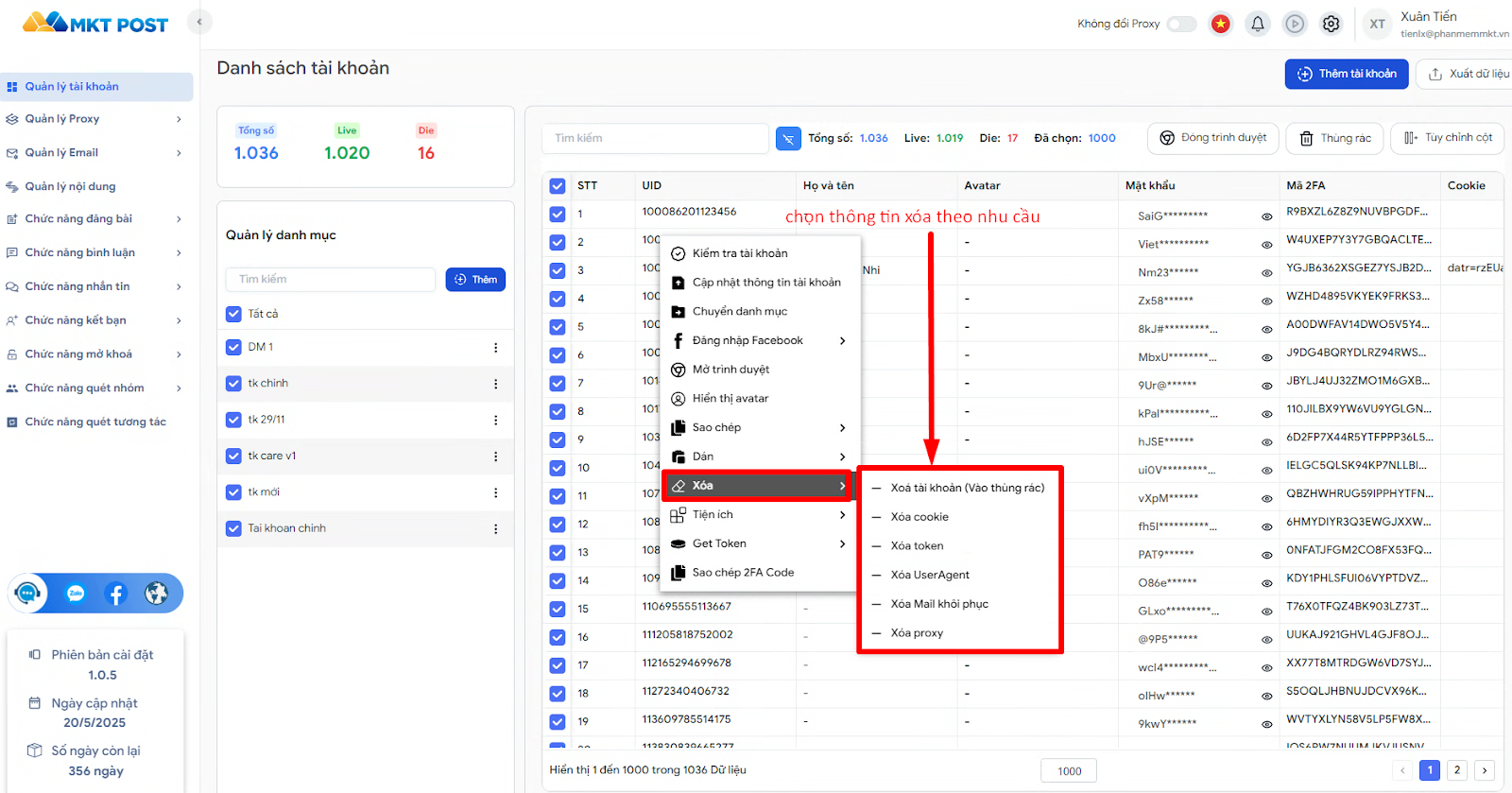Open options dots for Tai khoan chinh
1512x793 pixels.
(495, 529)
